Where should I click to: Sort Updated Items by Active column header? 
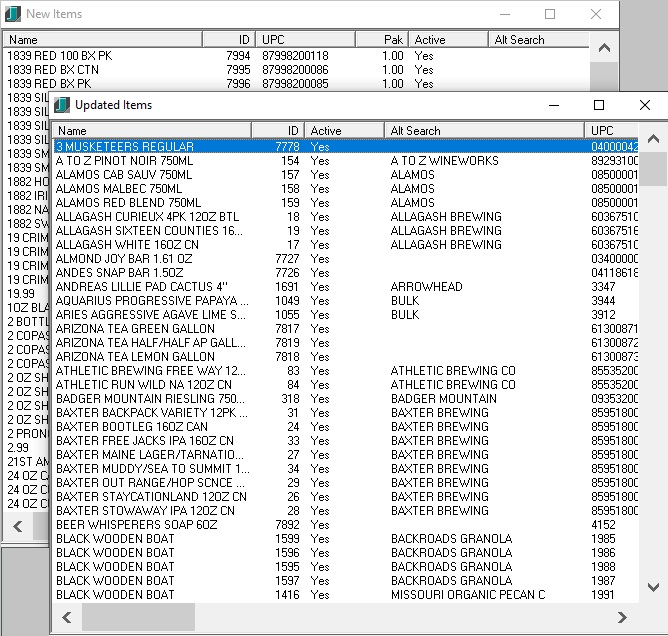tap(345, 131)
